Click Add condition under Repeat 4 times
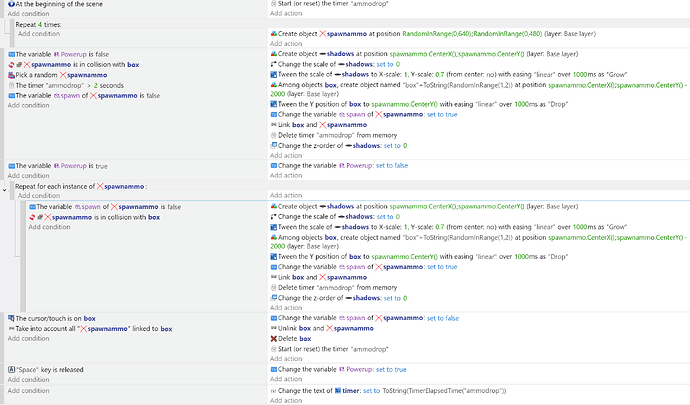Screen dimensions: 690x405 coord(39,33)
